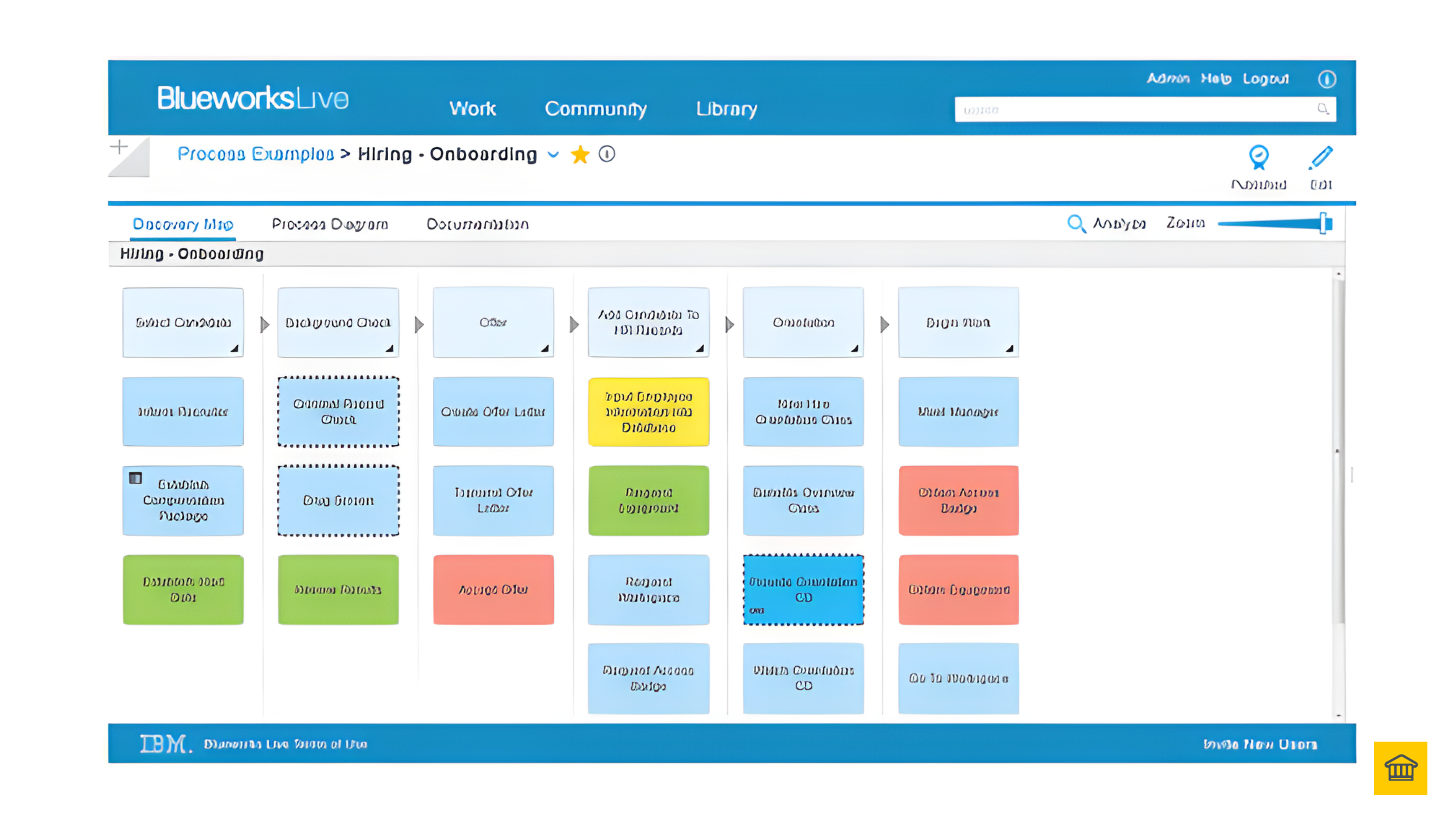1456x819 pixels.
Task: Click info icon beside process title
Action: 606,154
